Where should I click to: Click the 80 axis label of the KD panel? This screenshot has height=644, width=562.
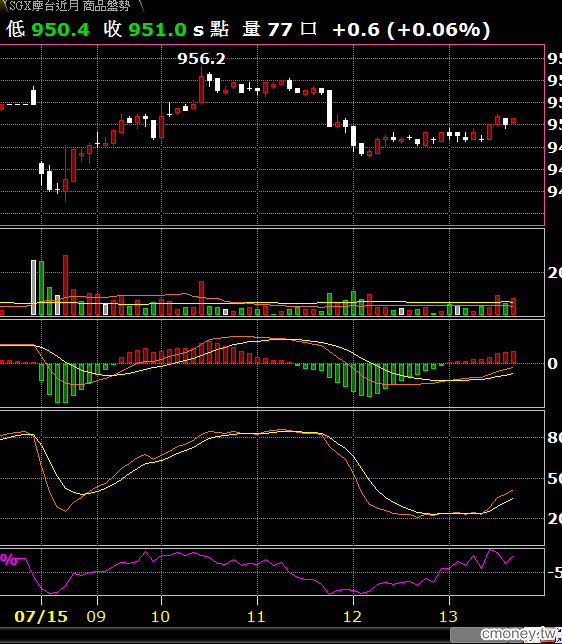click(555, 438)
